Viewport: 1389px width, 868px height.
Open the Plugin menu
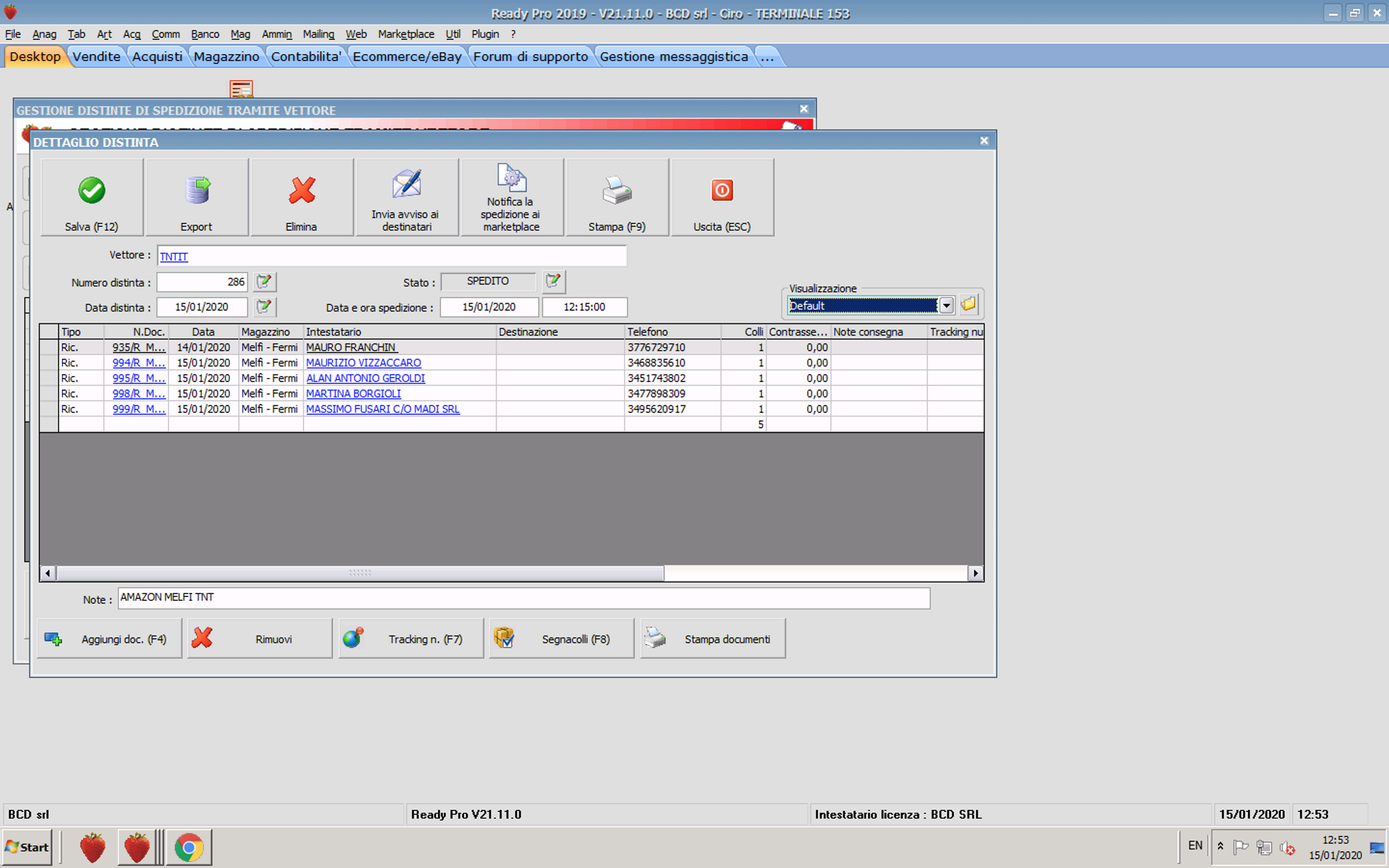[485, 34]
